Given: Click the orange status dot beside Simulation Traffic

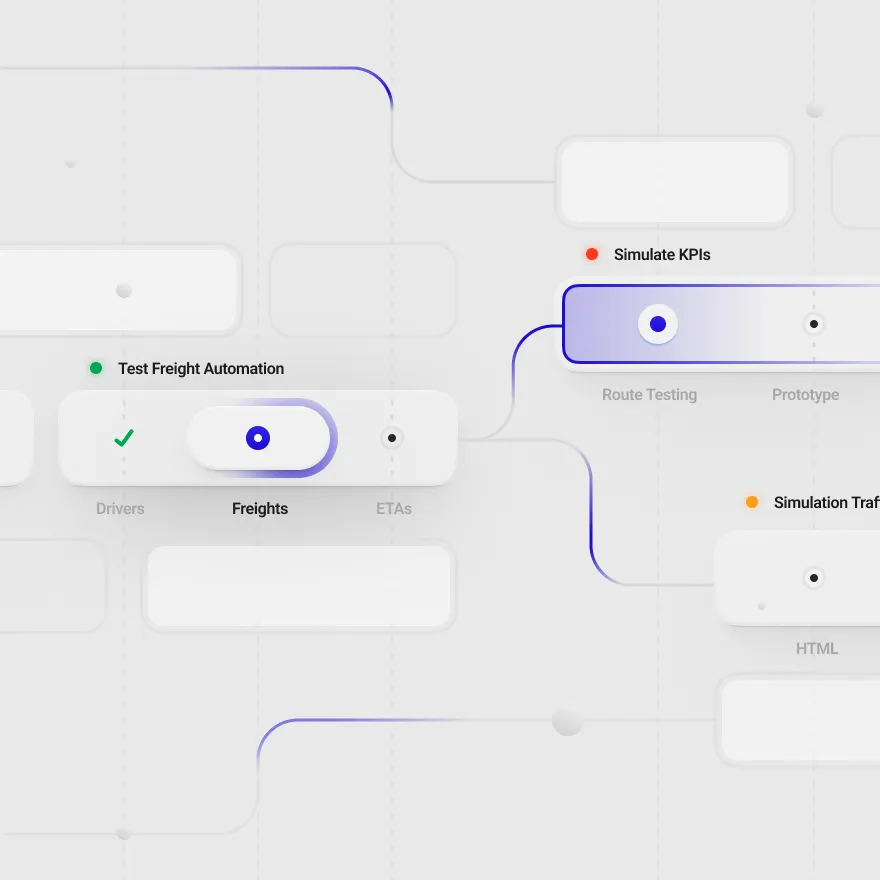Looking at the screenshot, I should 751,502.
